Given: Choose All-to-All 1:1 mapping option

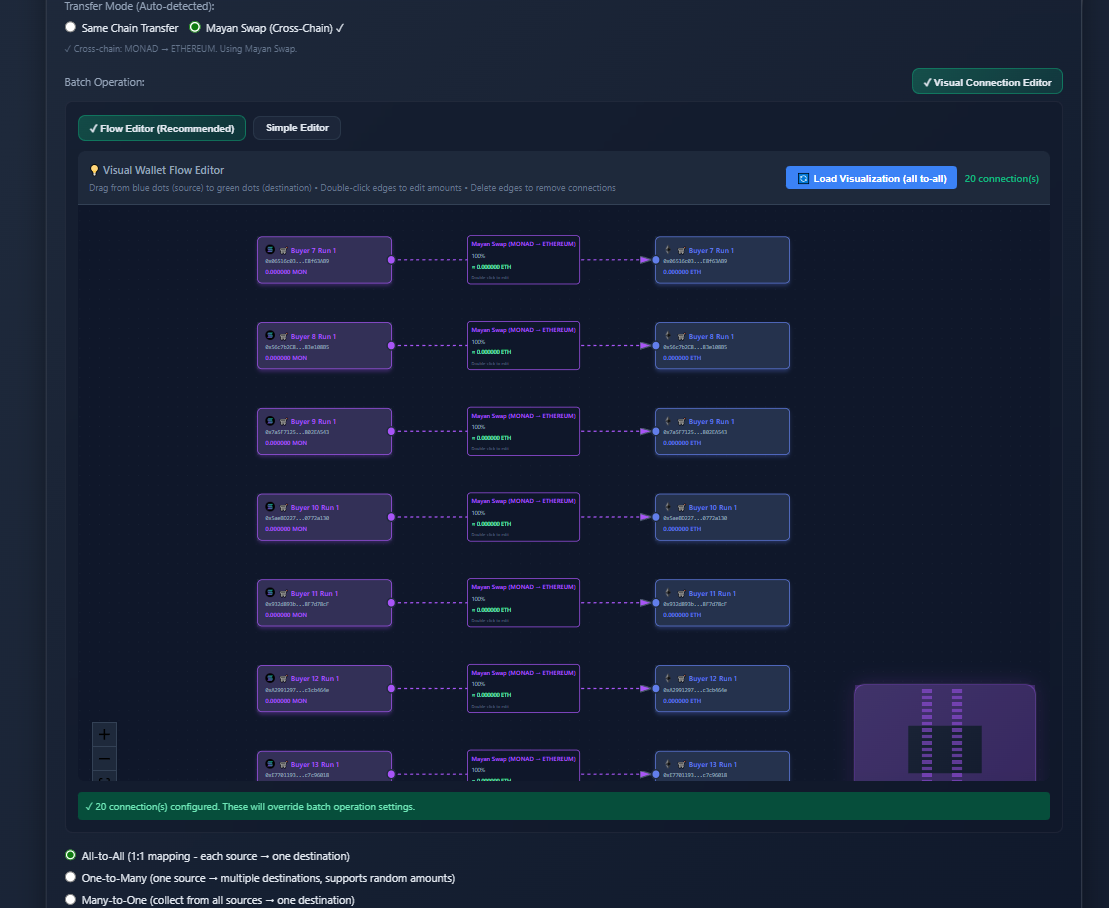Looking at the screenshot, I should point(70,856).
